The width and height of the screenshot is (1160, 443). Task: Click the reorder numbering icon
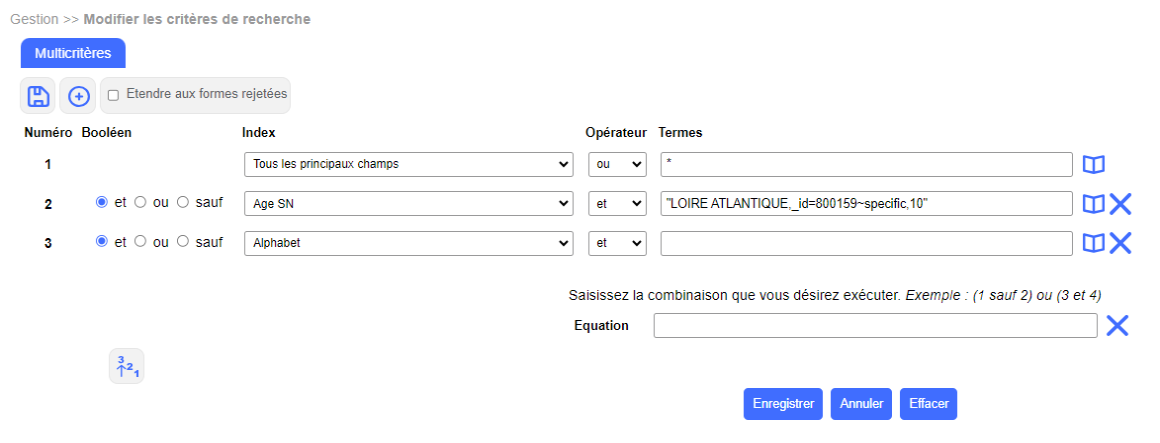[127, 367]
